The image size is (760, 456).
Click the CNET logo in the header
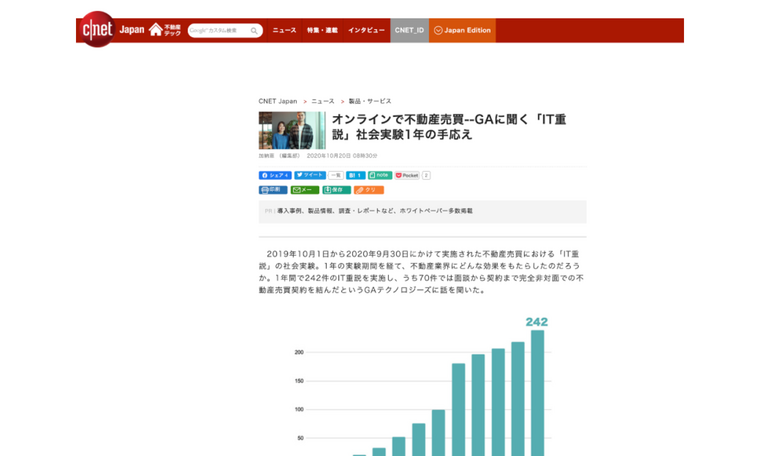[97, 30]
